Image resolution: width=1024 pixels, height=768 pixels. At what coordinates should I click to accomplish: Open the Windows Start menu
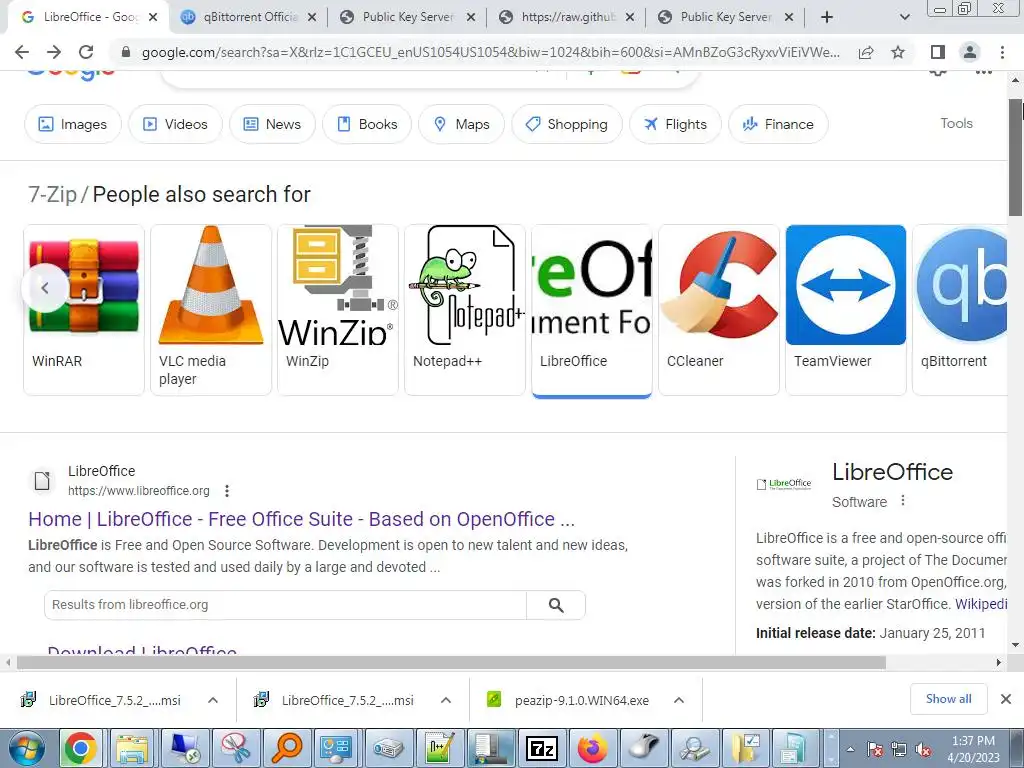tap(27, 748)
